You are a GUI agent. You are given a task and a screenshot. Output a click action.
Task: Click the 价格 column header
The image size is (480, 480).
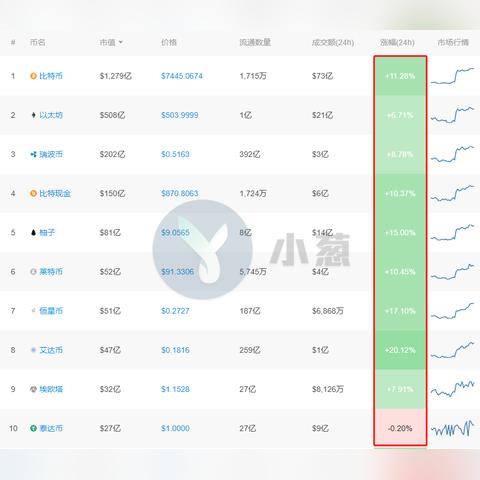169,42
